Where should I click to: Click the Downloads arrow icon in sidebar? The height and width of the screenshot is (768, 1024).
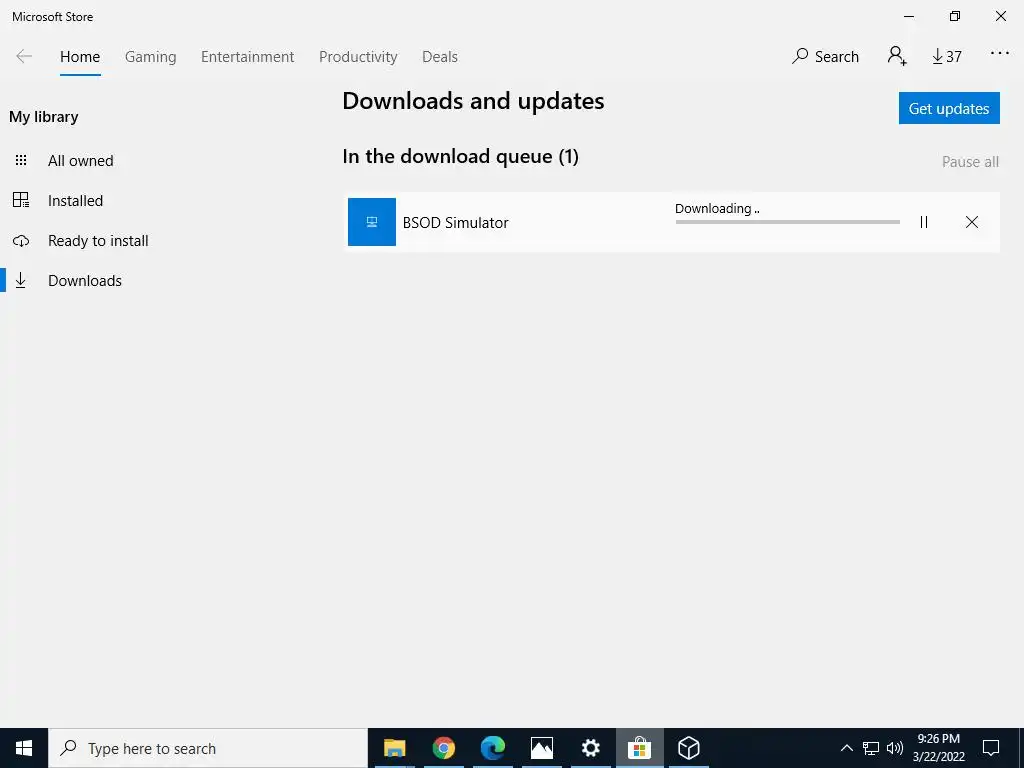[21, 280]
